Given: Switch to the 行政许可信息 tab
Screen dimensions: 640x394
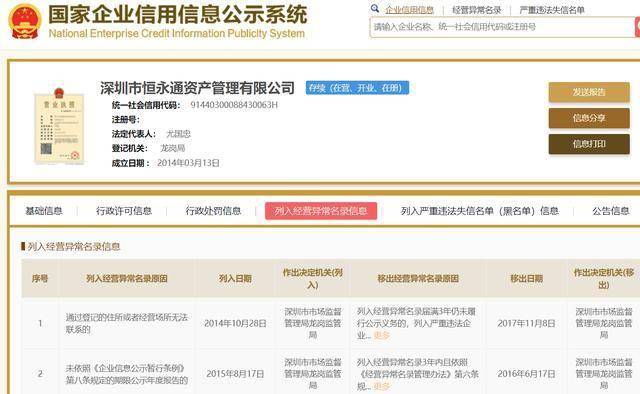Looking at the screenshot, I should [x=124, y=211].
